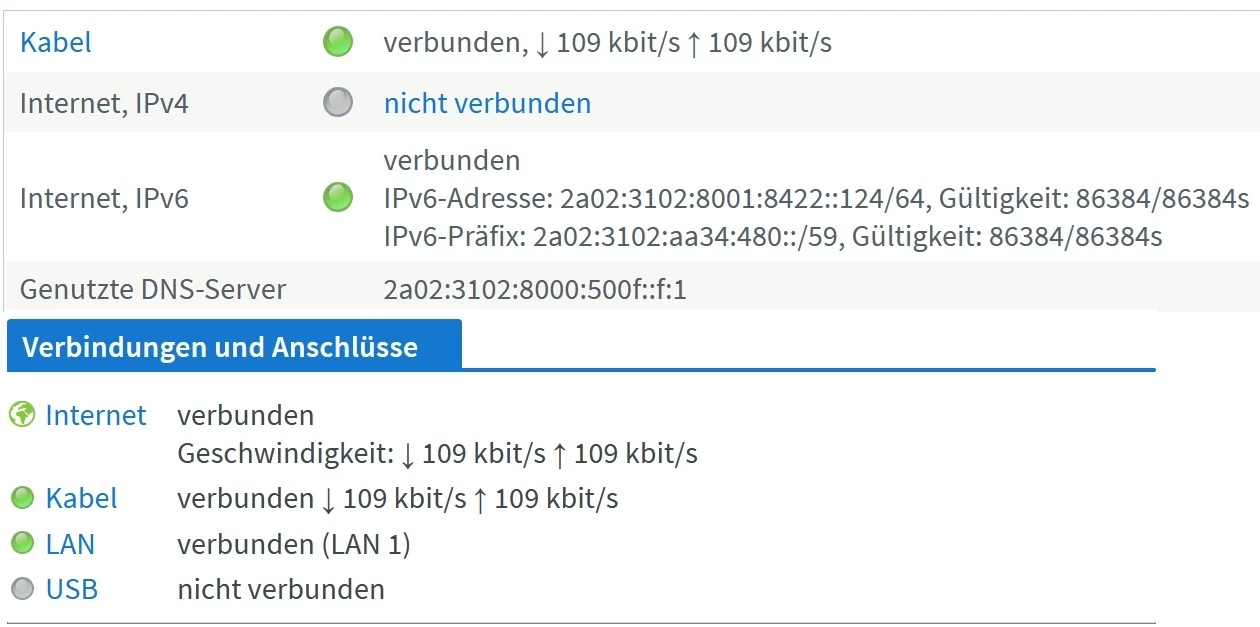
Task: Open the LAN connection link
Action: point(70,544)
